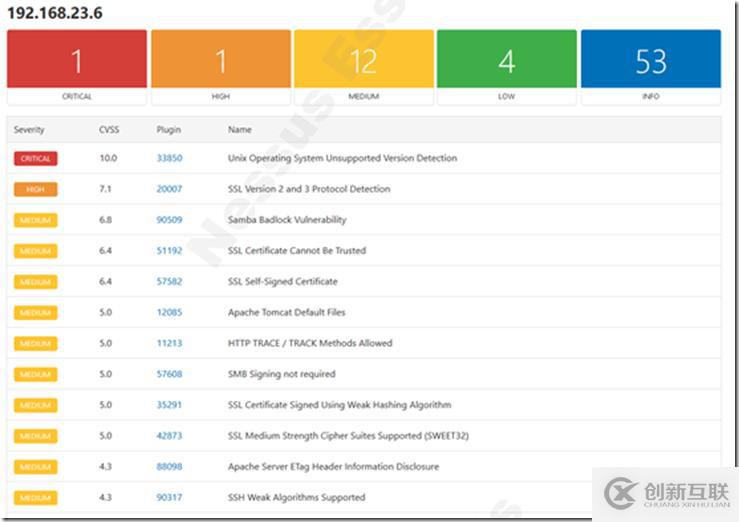Image resolution: width=739 pixels, height=522 pixels.
Task: Click plugin 11213 link
Action: pyautogui.click(x=169, y=343)
